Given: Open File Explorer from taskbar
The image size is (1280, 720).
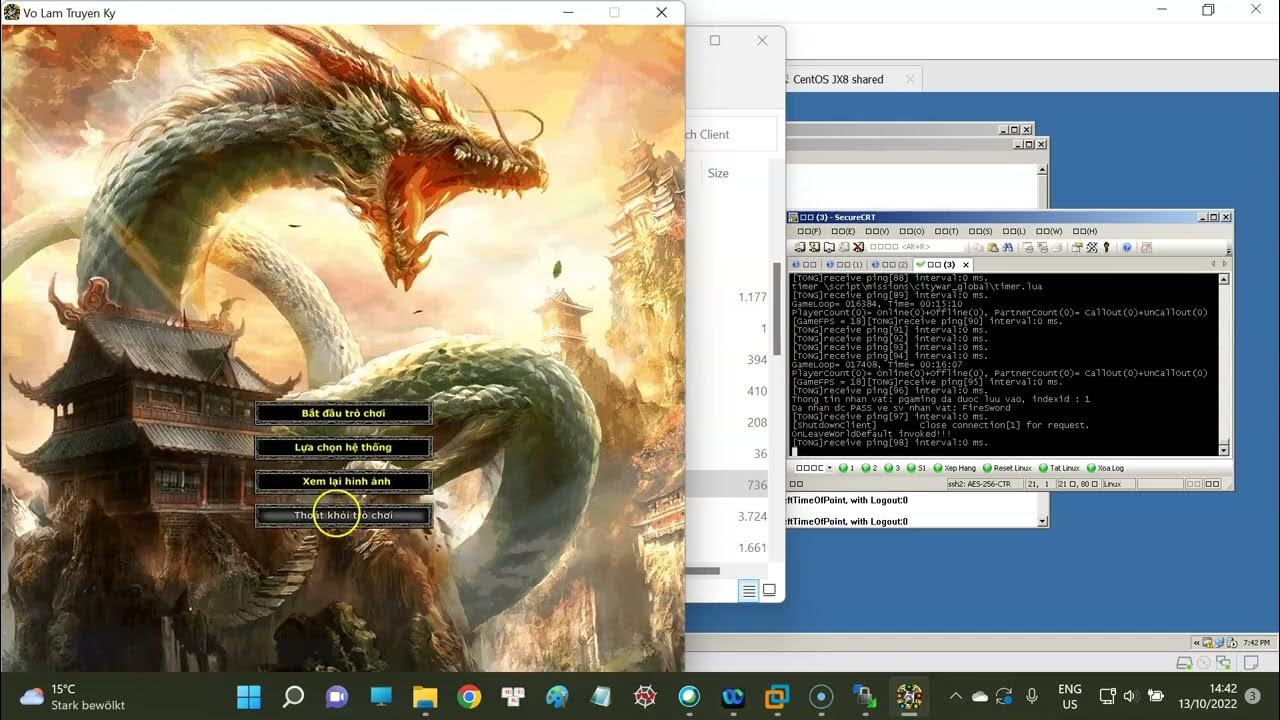Looking at the screenshot, I should tap(425, 696).
